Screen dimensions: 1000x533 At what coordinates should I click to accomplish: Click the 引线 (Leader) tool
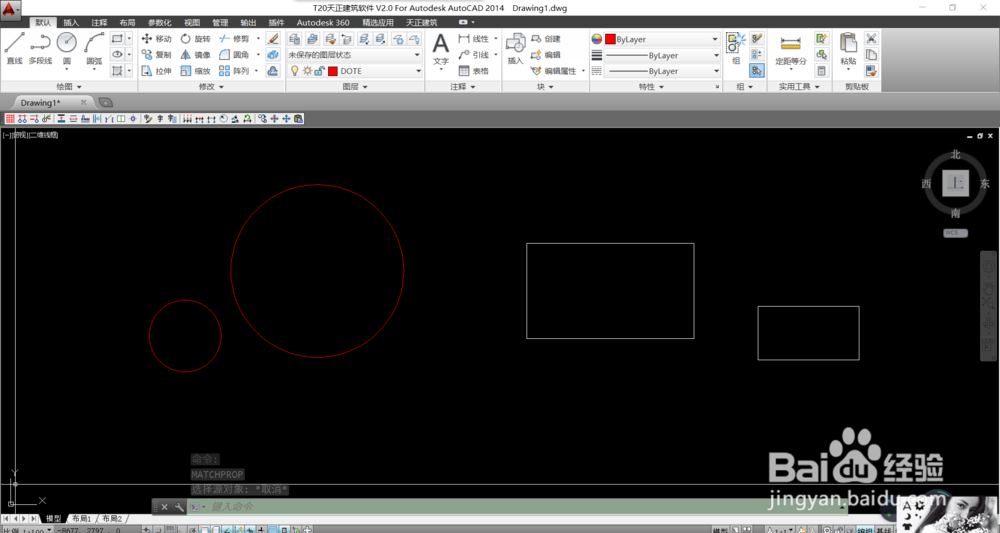coord(473,55)
